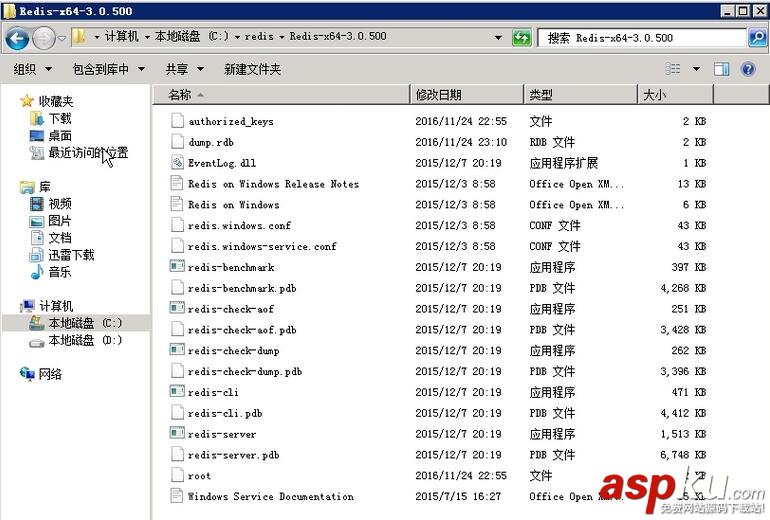Open the recent locations dropdown arrow

pos(62,38)
